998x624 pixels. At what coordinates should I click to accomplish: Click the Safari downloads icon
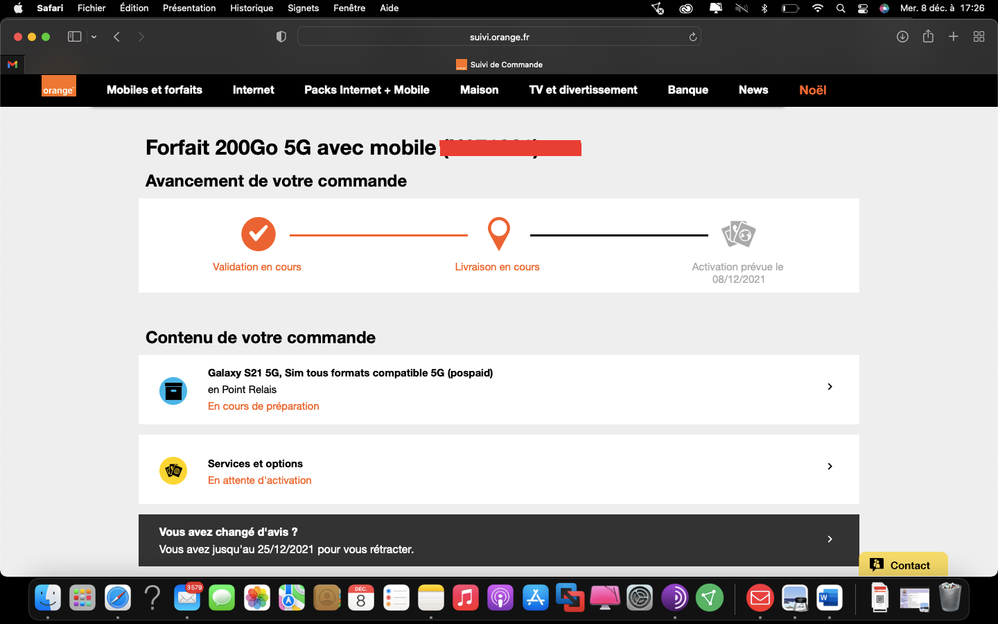902,37
